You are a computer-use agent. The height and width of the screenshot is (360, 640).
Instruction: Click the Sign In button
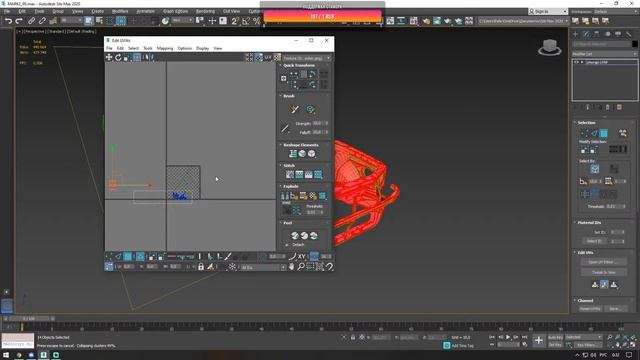point(541,11)
